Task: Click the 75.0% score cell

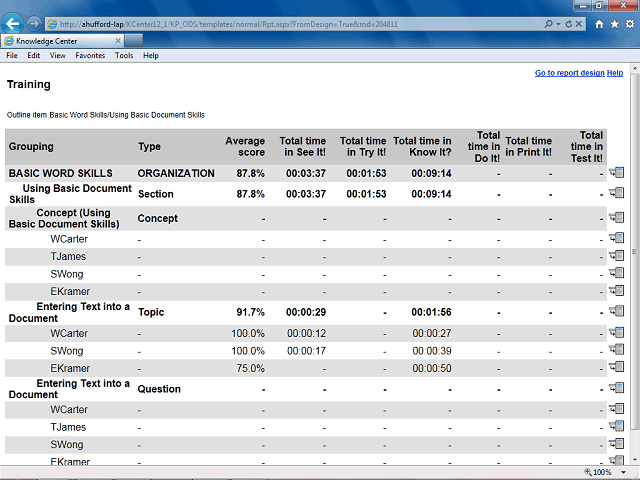Action: 250,369
